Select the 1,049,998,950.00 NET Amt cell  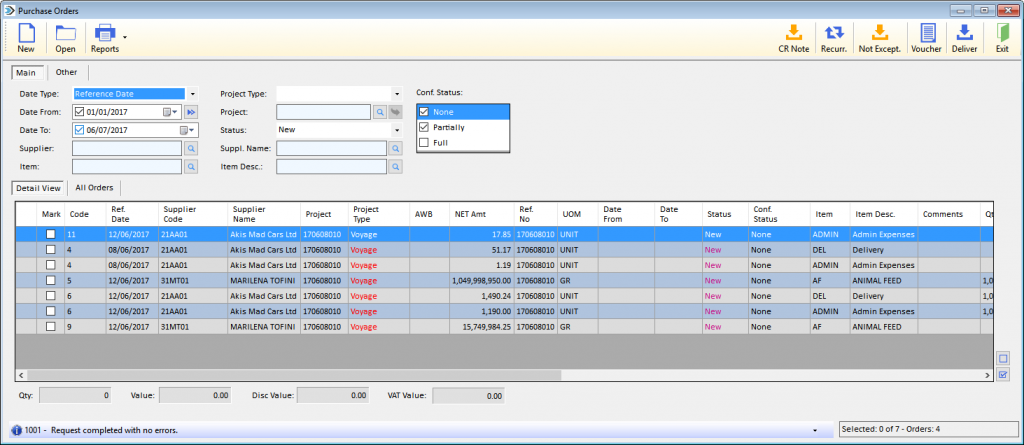(481, 280)
